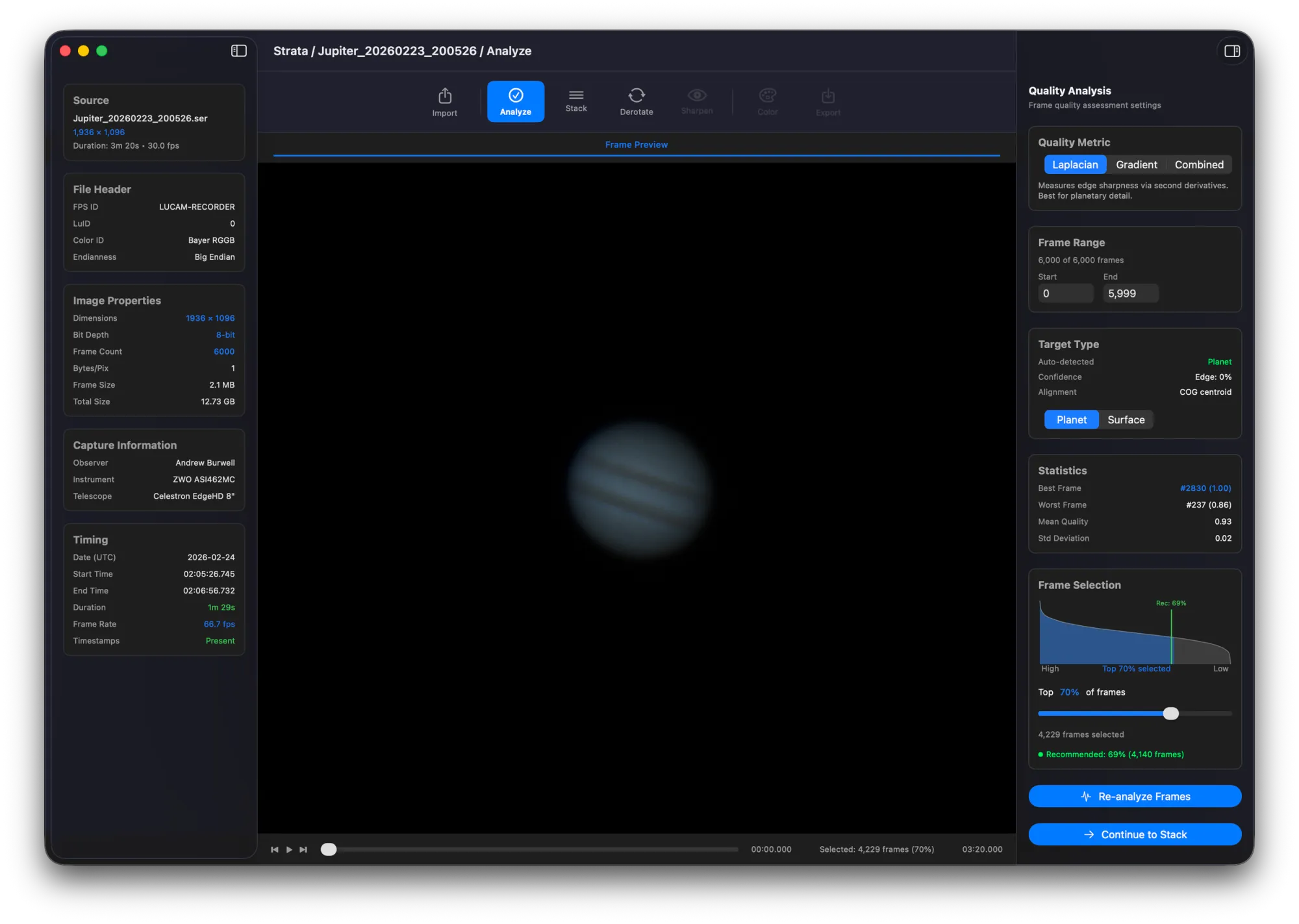
Task: Click Re-analyze Frames
Action: 1134,796
